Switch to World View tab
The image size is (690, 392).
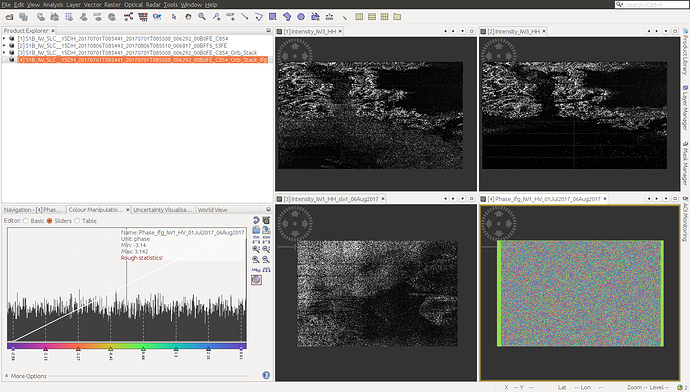point(213,210)
